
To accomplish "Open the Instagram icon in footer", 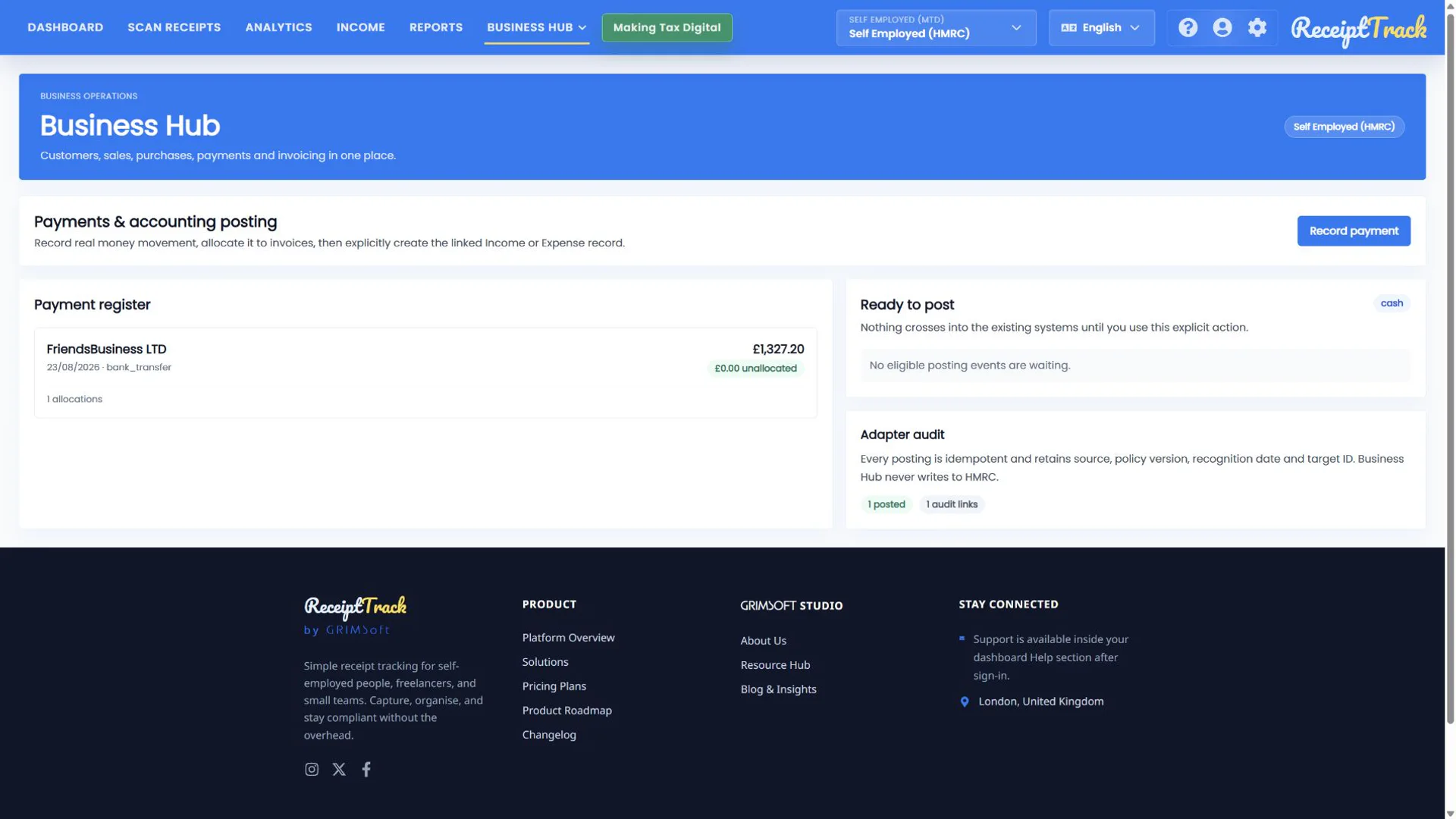I will tap(312, 769).
